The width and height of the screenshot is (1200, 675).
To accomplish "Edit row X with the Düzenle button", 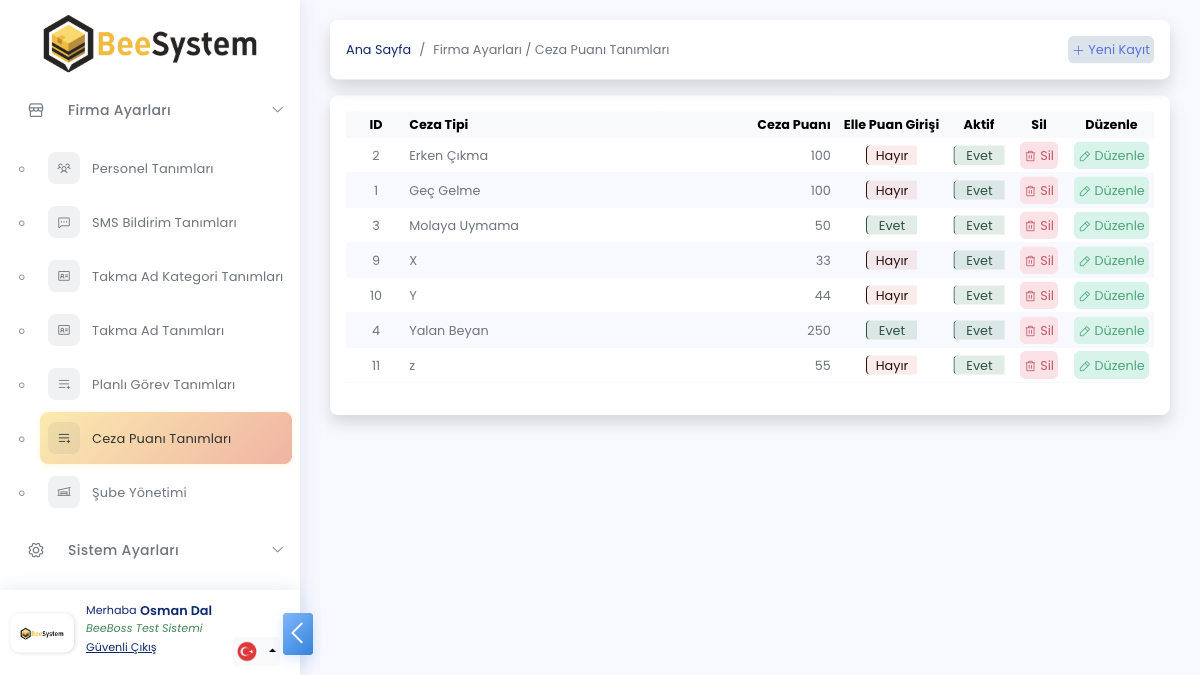I will point(1111,261).
